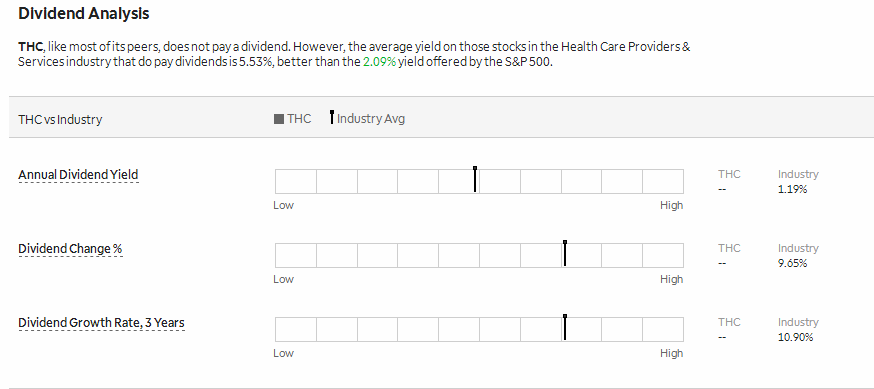874x389 pixels.
Task: Click the Dividend Growth Rate industry marker
Action: click(x=565, y=328)
